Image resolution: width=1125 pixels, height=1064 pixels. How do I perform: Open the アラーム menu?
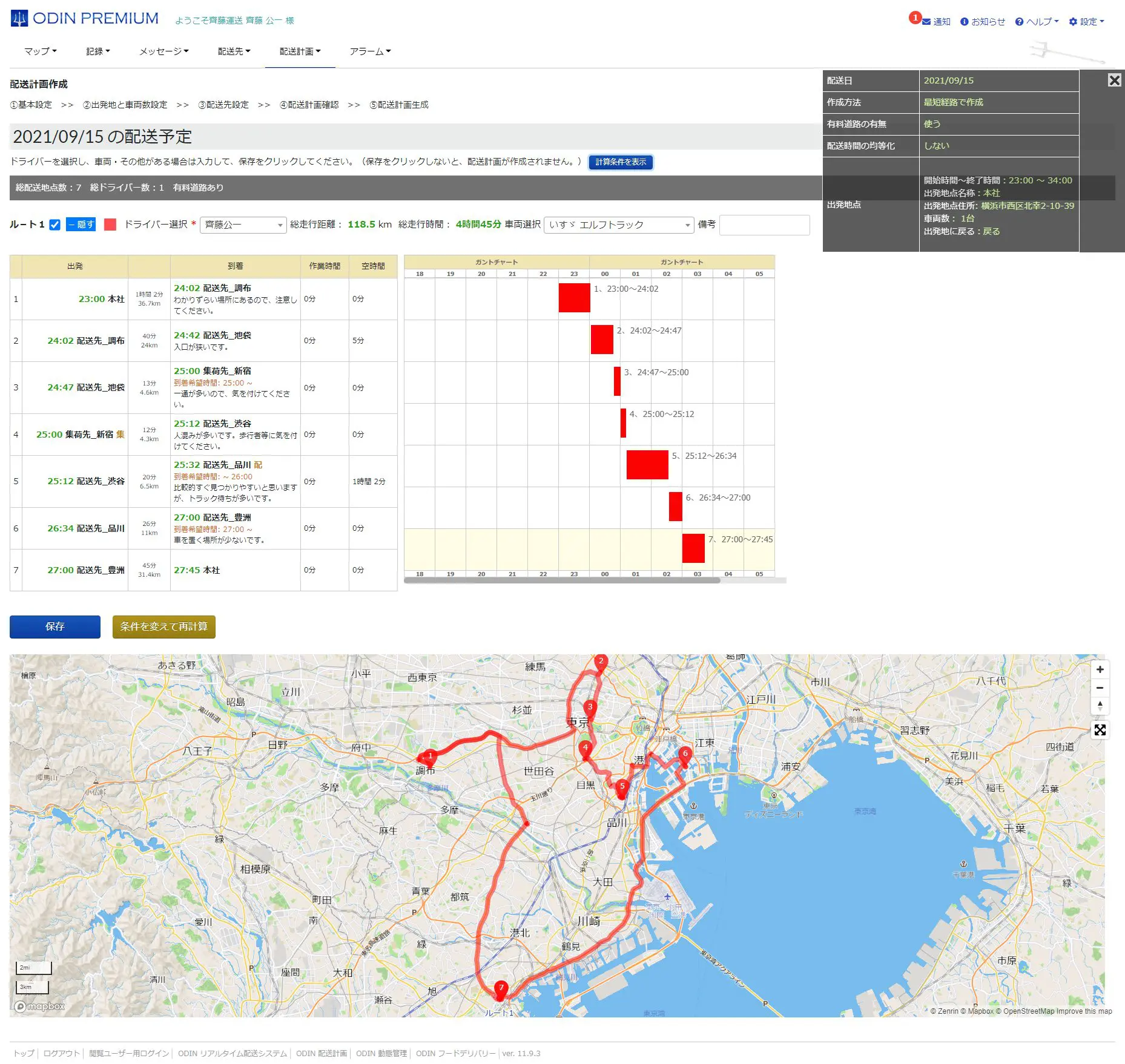point(370,51)
